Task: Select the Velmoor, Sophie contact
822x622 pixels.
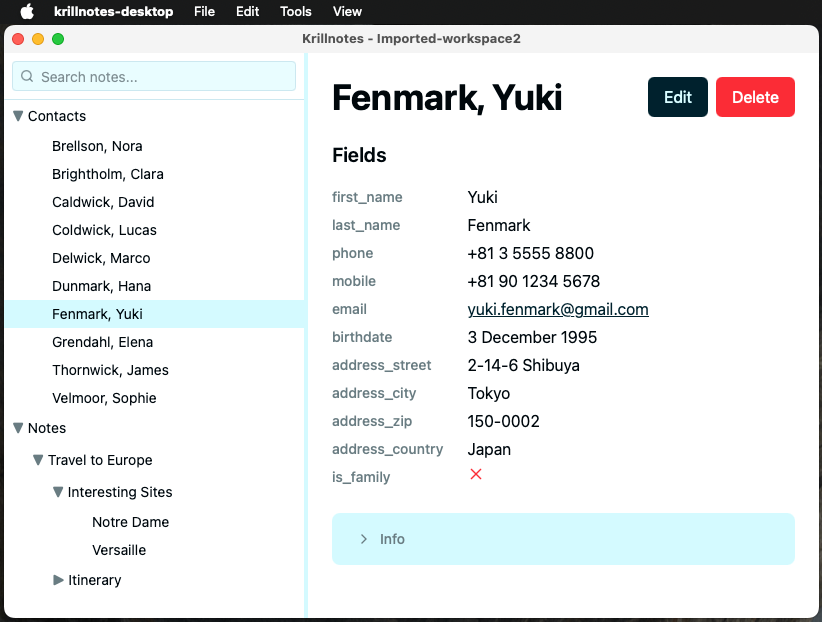Action: [106, 398]
